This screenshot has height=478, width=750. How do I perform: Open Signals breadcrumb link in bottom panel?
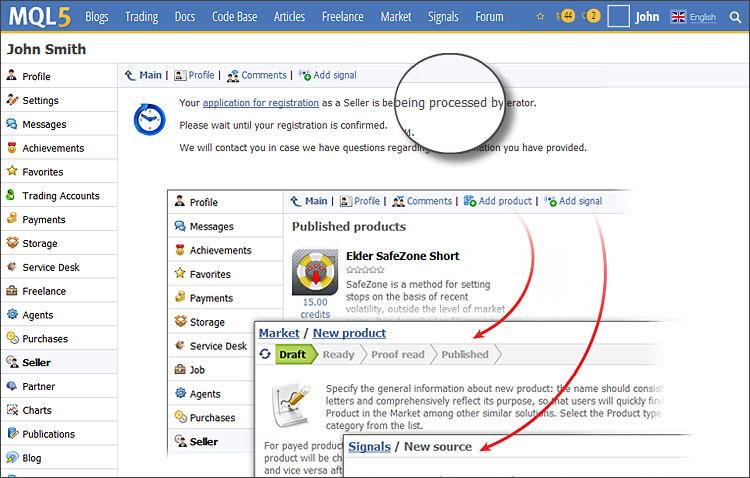click(x=369, y=446)
